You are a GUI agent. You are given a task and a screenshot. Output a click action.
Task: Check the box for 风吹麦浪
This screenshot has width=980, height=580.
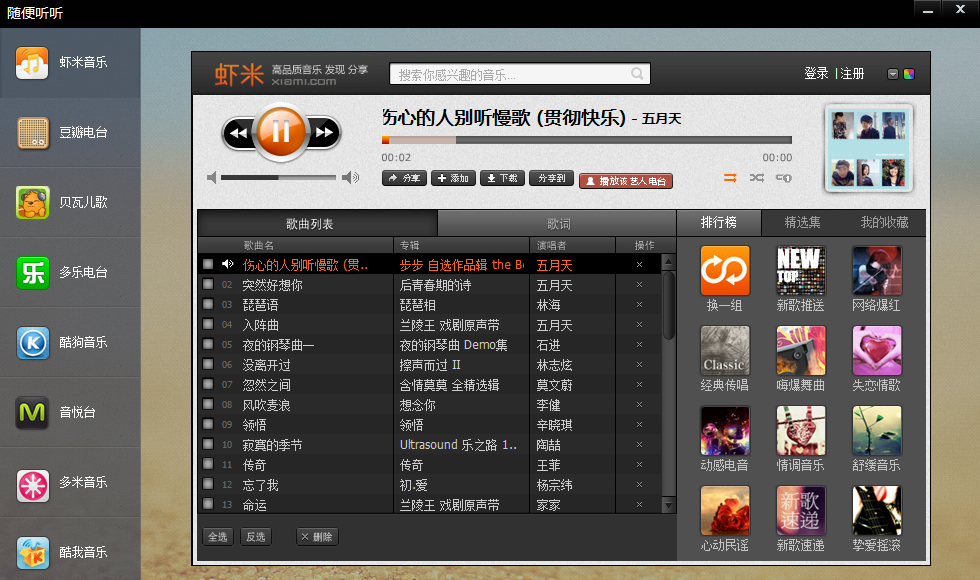pos(208,404)
